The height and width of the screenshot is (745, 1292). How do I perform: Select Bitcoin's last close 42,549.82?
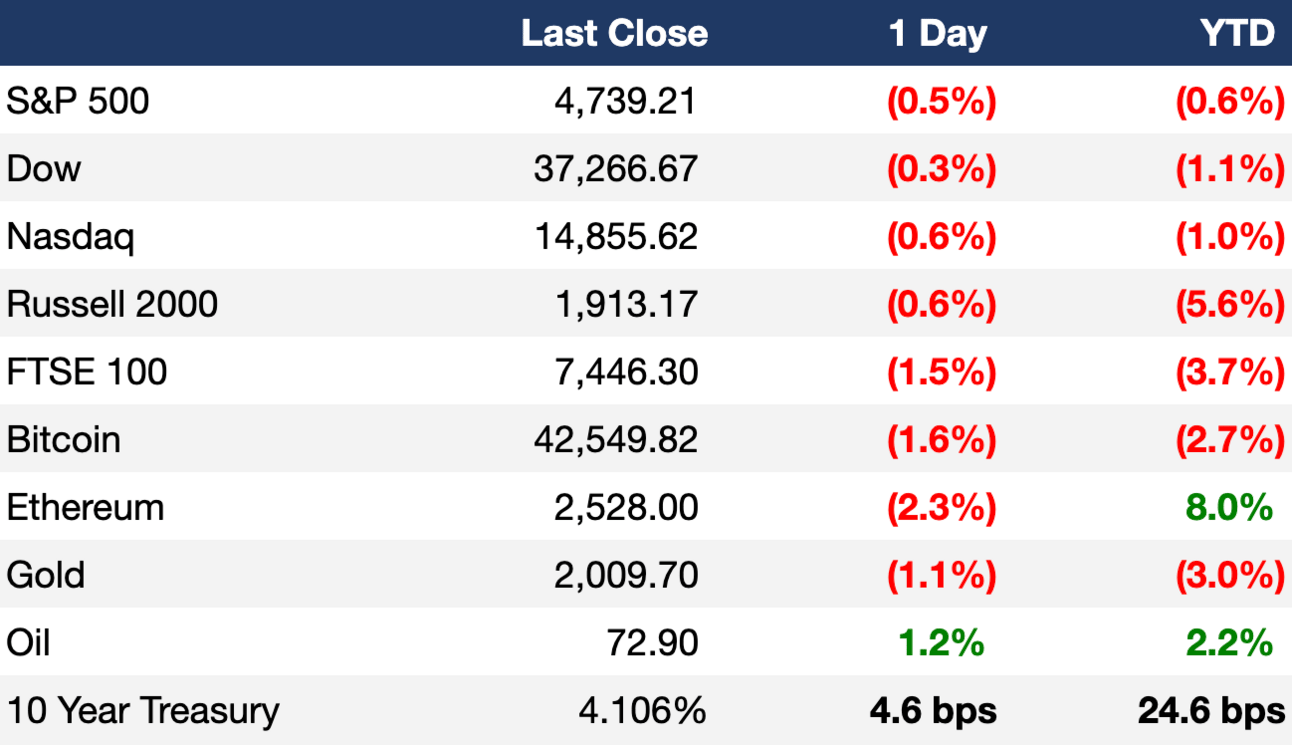point(615,440)
